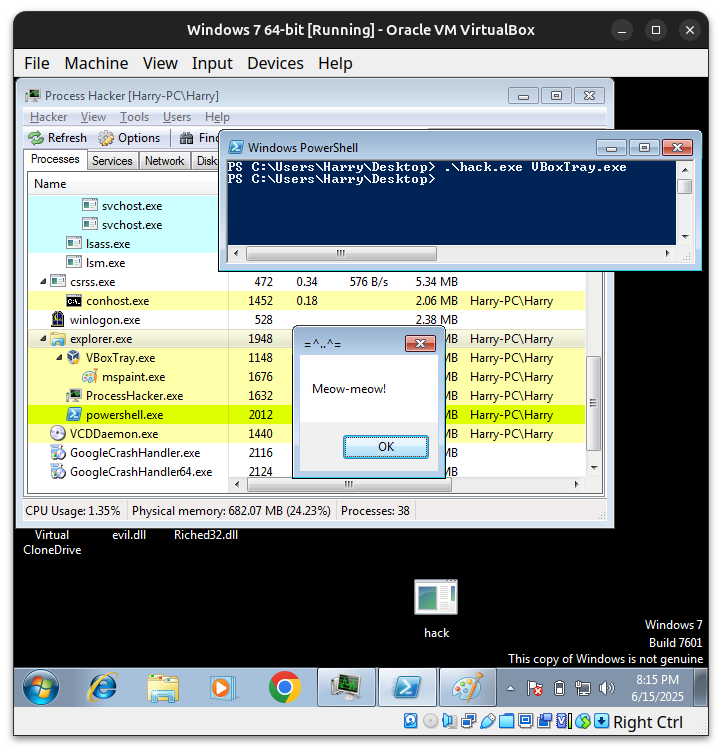The image size is (722, 752).
Task: Click PID 1452 cell of conhost.exe
Action: tap(260, 301)
